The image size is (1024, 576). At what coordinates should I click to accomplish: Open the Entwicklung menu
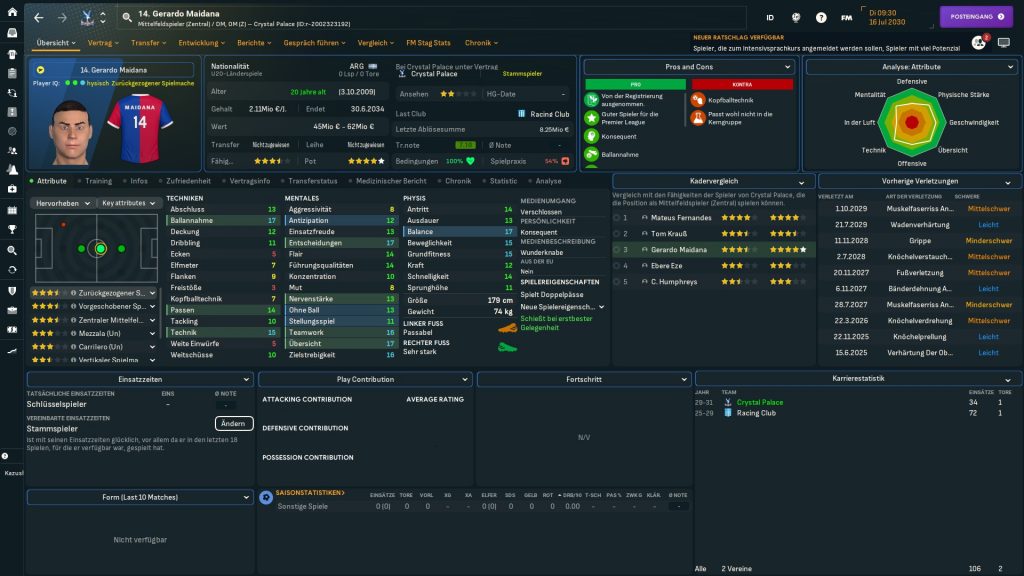tap(202, 43)
